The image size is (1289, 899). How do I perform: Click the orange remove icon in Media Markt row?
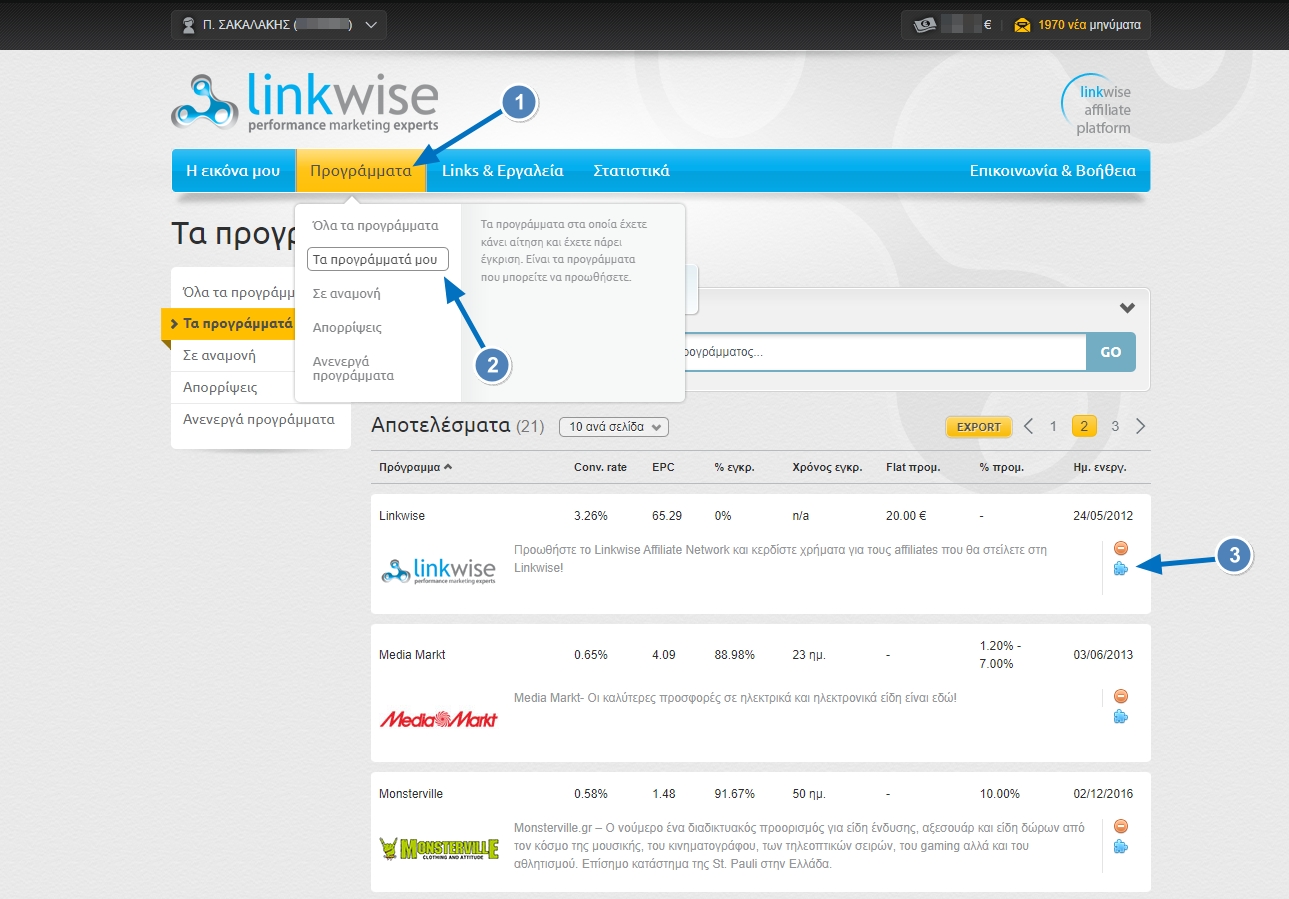point(1120,696)
